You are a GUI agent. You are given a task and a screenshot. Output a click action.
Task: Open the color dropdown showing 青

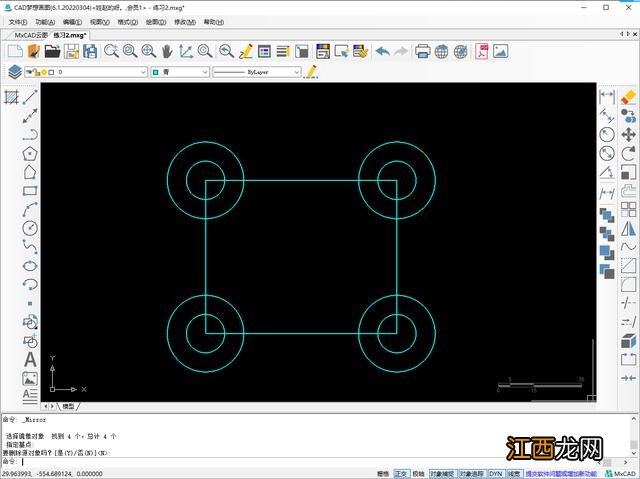pos(178,72)
